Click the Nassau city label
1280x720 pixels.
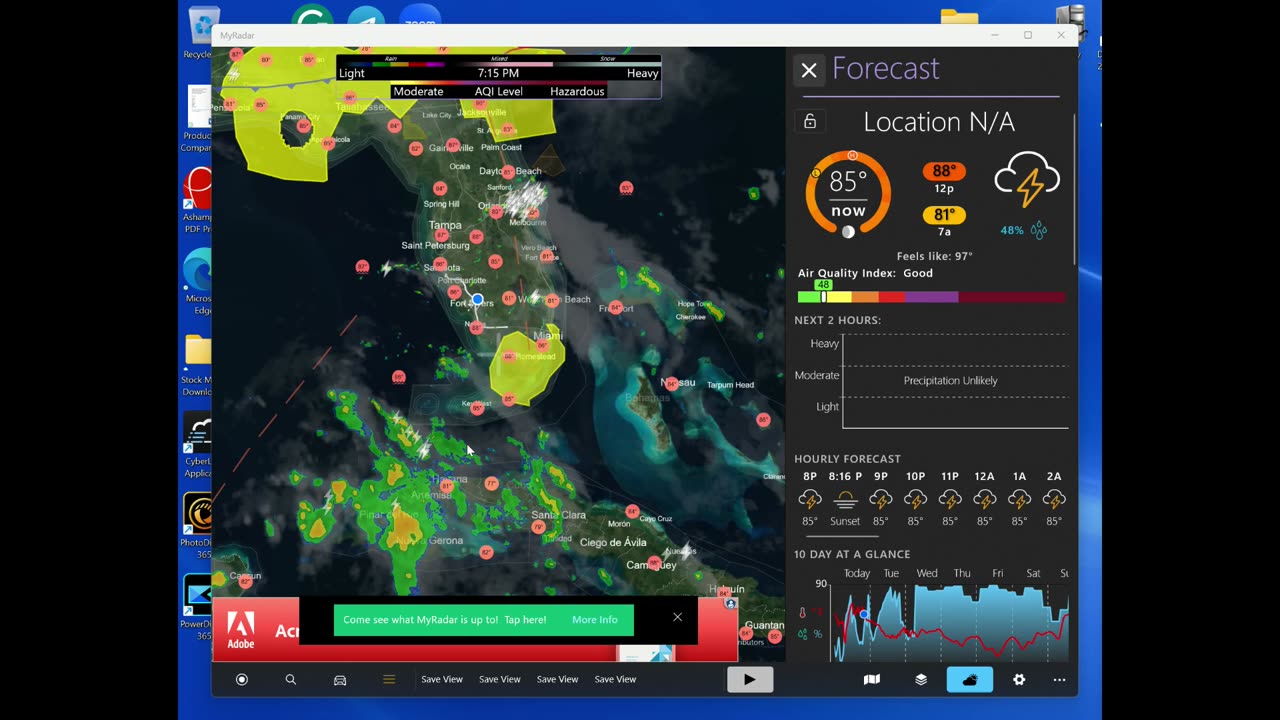679,383
